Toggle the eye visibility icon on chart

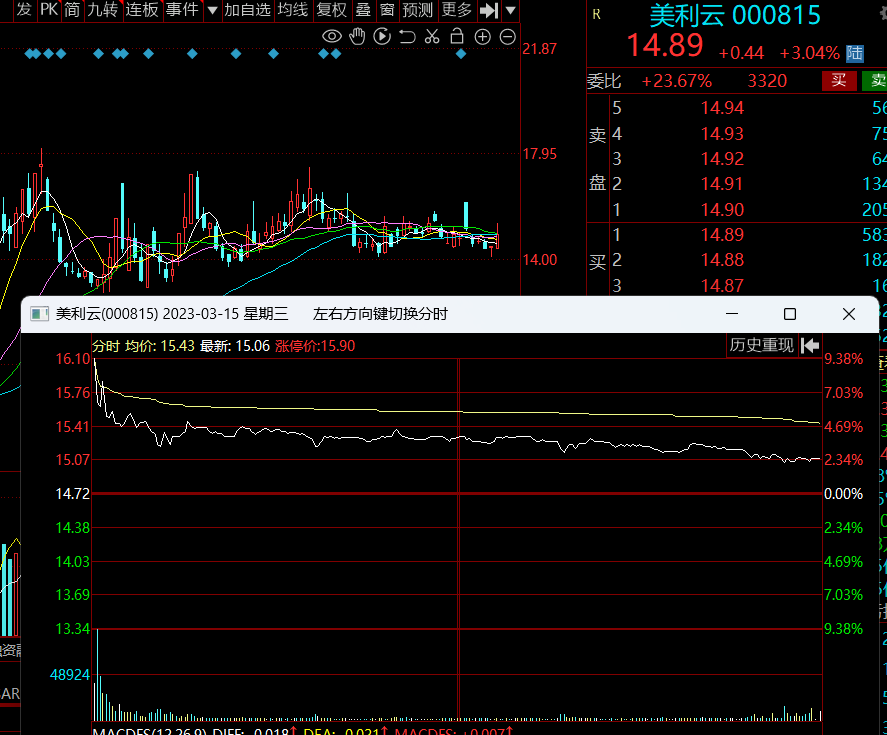[x=332, y=37]
